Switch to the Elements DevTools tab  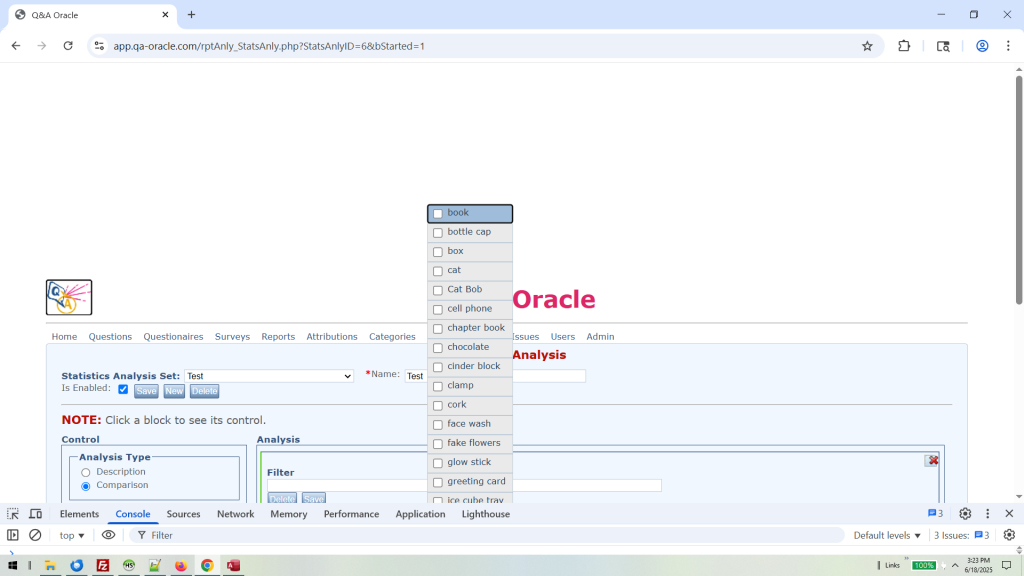tap(79, 514)
